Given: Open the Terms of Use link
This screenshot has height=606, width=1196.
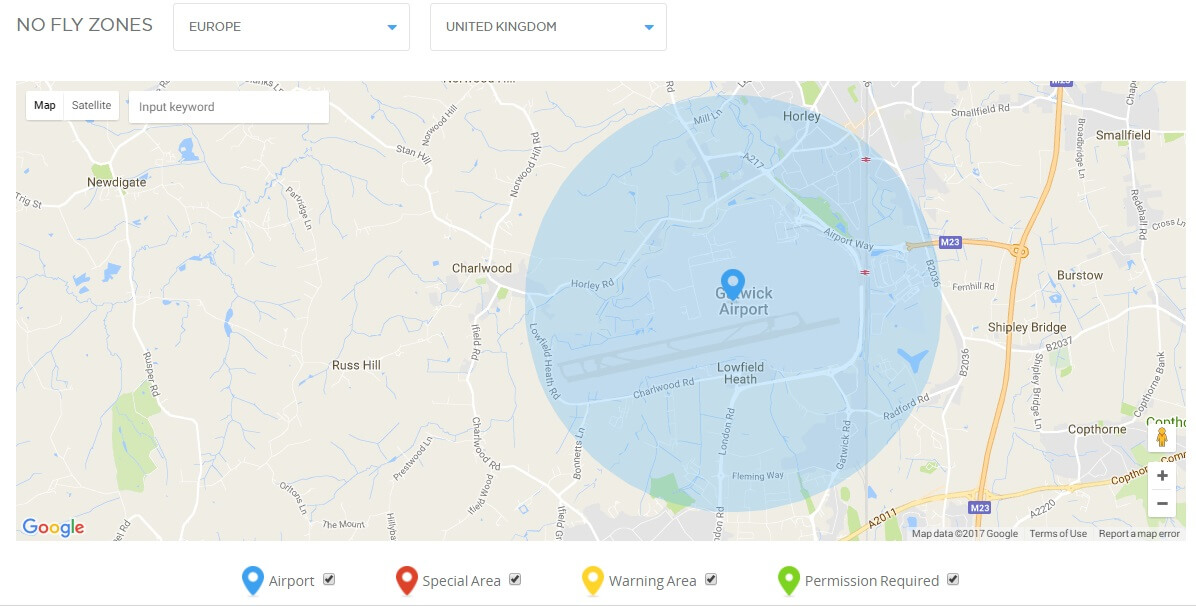Looking at the screenshot, I should pos(1058,533).
